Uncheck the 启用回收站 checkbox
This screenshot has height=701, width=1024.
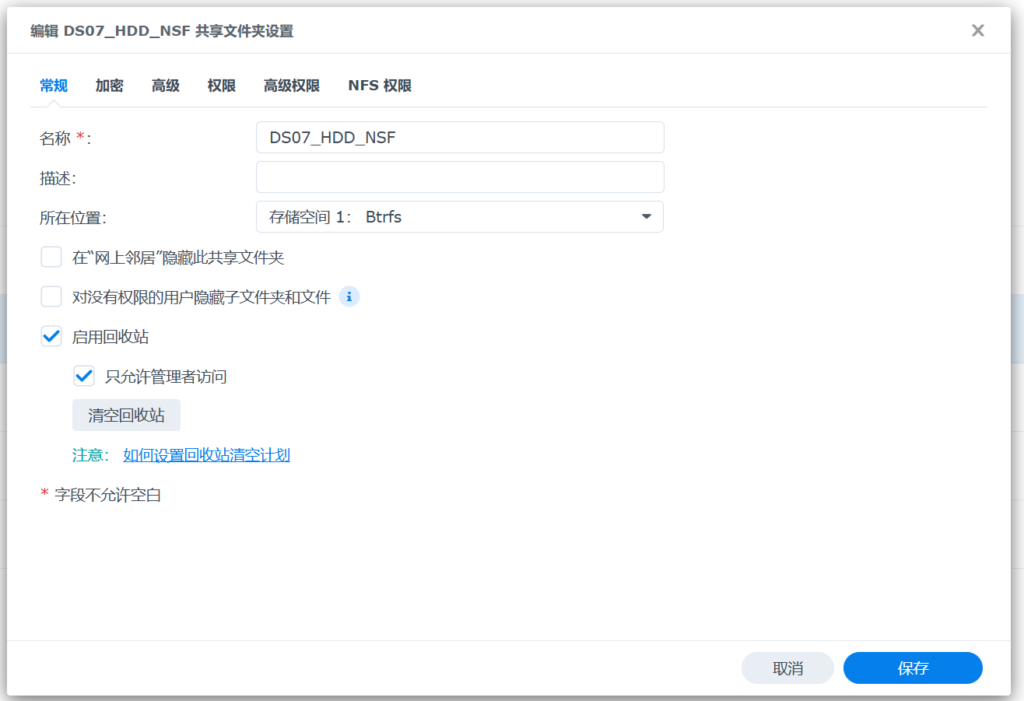click(51, 337)
